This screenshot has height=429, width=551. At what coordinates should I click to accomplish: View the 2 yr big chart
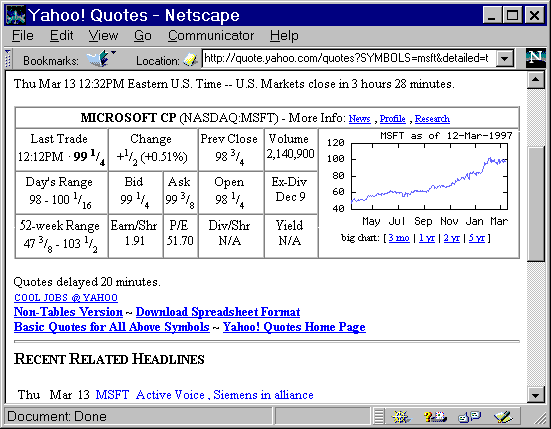[452, 238]
